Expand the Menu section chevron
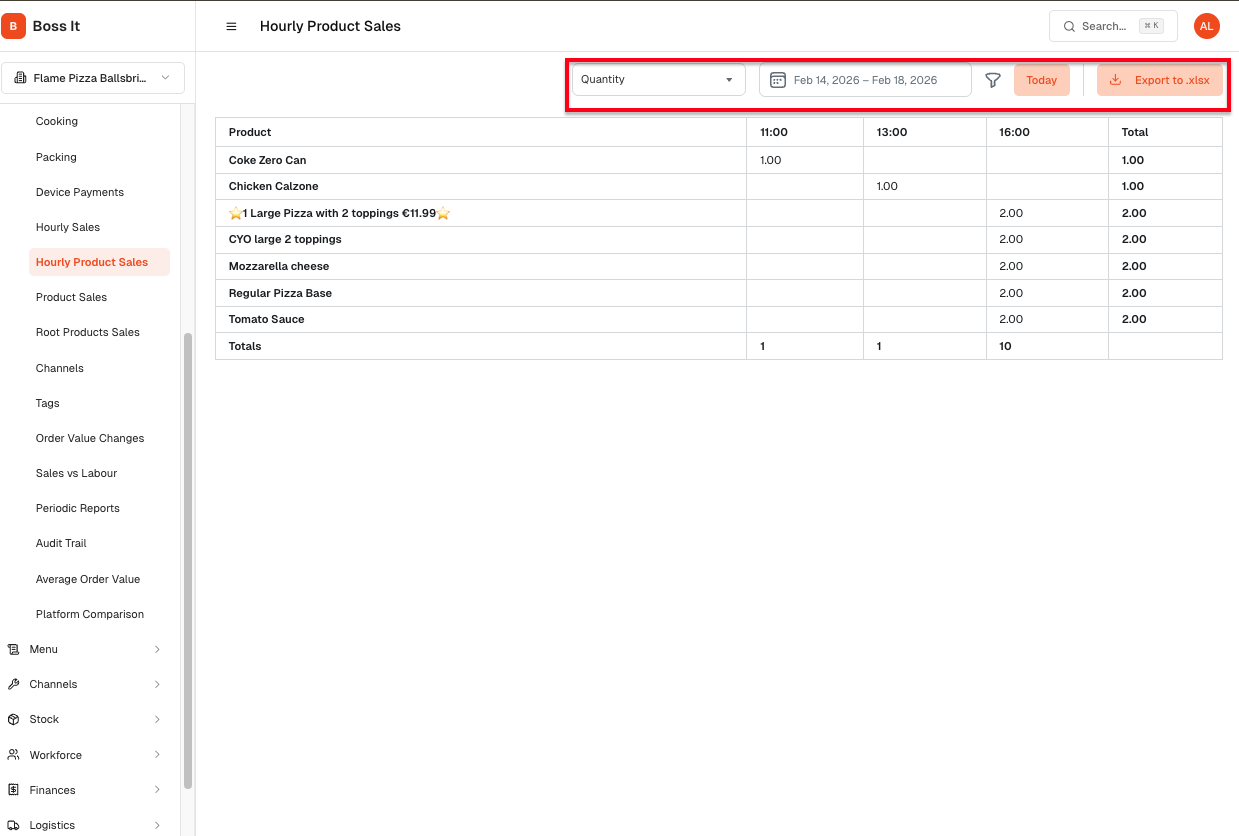1239x836 pixels. [157, 649]
